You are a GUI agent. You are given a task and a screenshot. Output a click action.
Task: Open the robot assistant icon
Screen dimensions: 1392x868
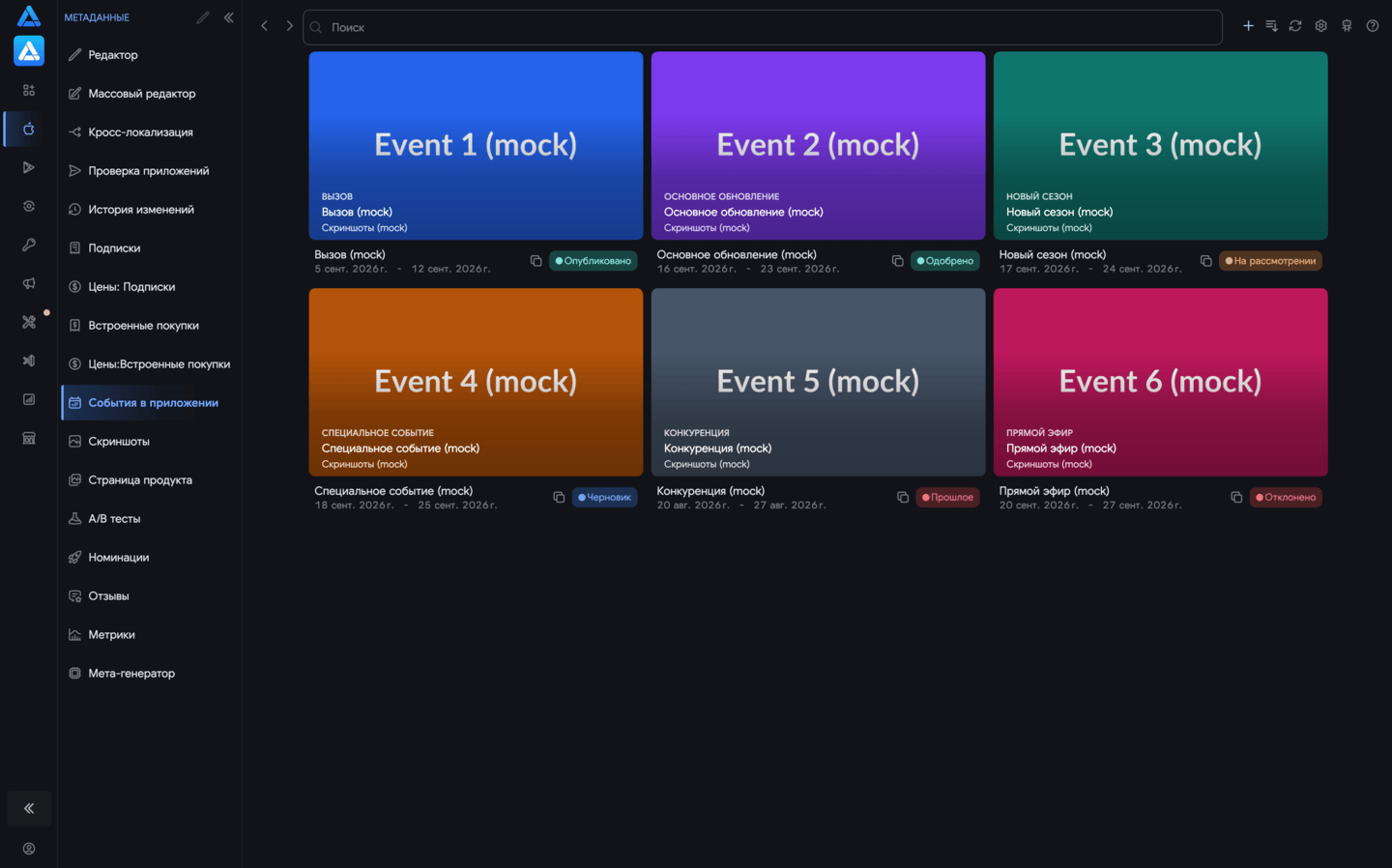click(1347, 26)
